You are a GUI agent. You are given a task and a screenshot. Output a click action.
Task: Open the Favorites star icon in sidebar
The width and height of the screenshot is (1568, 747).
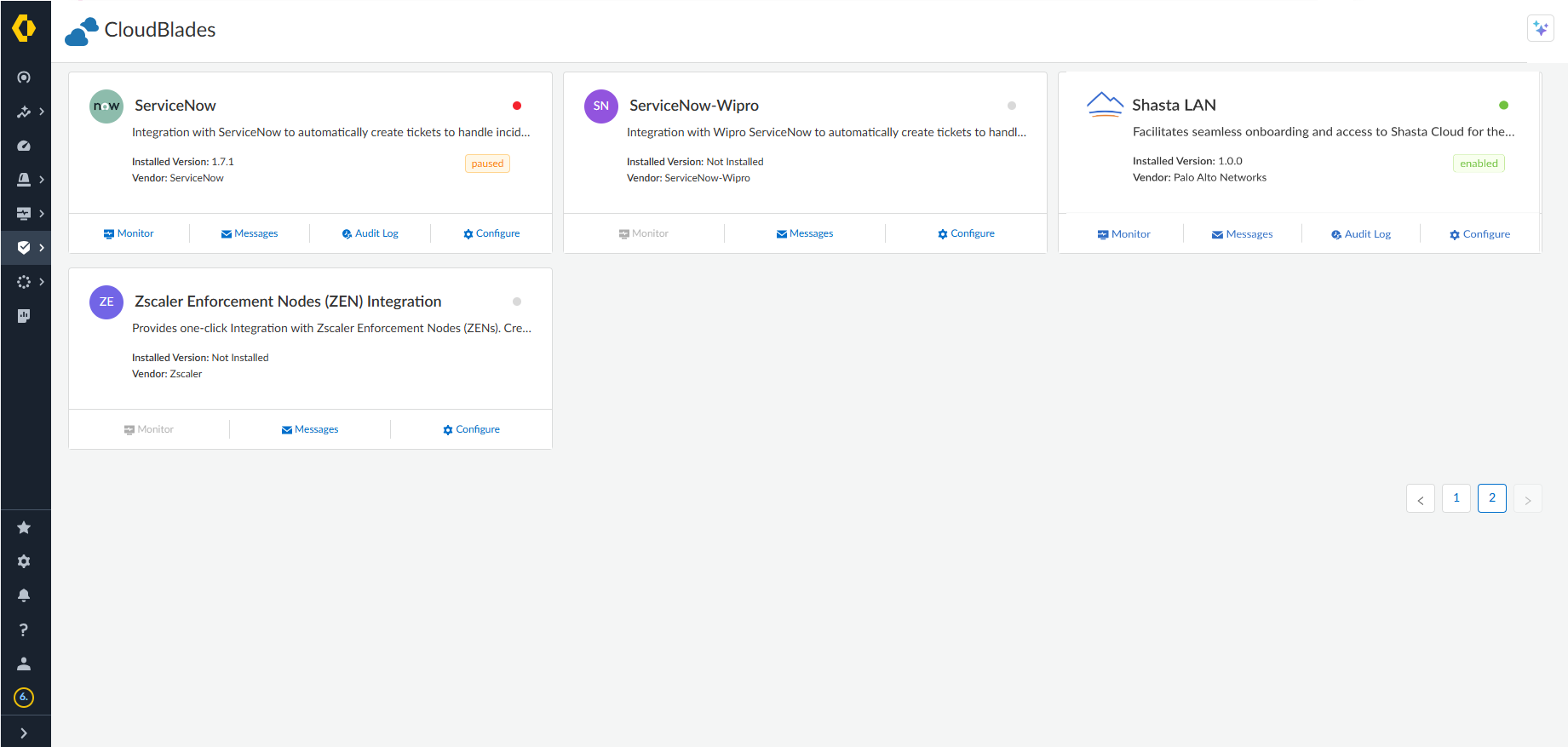(24, 528)
